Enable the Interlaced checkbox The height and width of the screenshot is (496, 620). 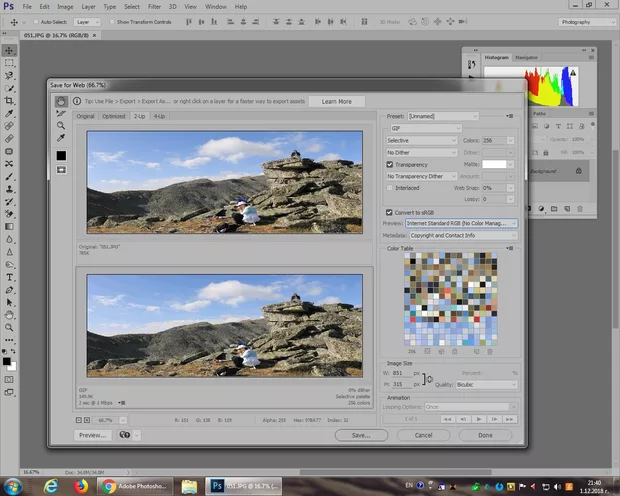(390, 187)
